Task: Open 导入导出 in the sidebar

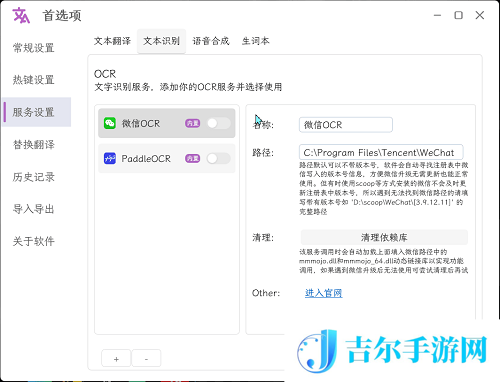Action: 33,209
